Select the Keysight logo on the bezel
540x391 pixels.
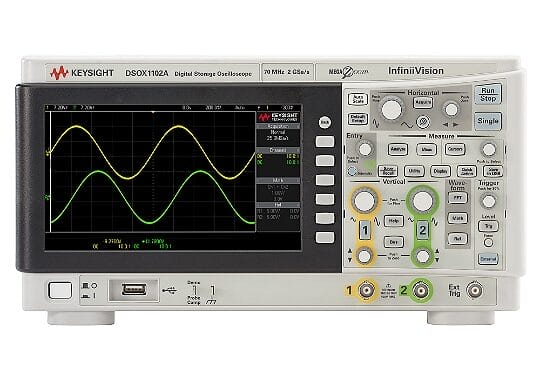(82, 73)
